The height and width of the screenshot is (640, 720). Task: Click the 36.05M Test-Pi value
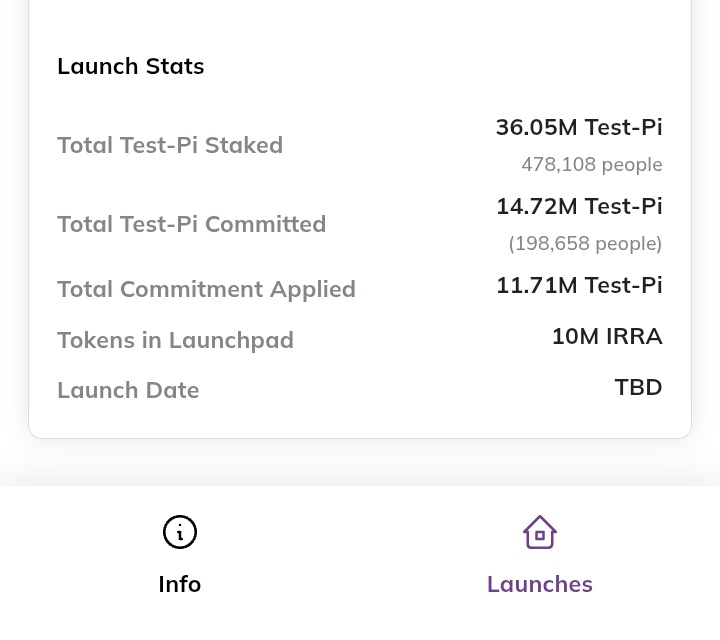pyautogui.click(x=579, y=127)
